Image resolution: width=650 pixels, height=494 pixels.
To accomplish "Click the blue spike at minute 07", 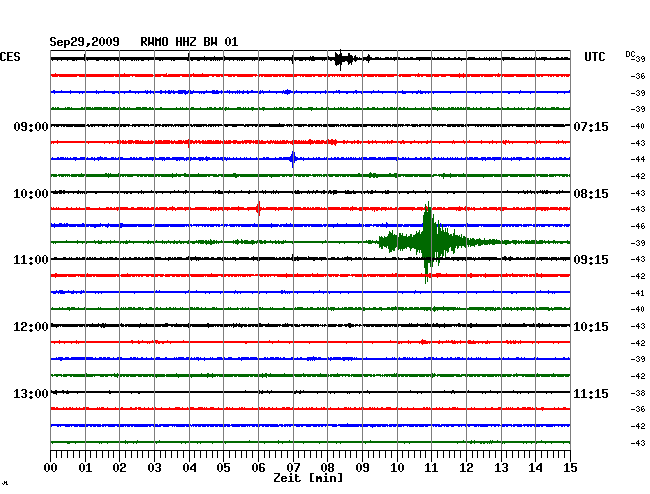I will [x=293, y=158].
